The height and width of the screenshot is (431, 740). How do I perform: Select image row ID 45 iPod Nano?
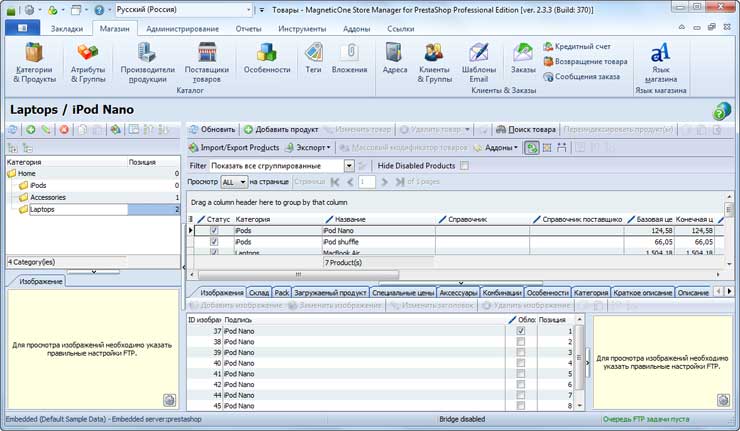click(x=380, y=406)
